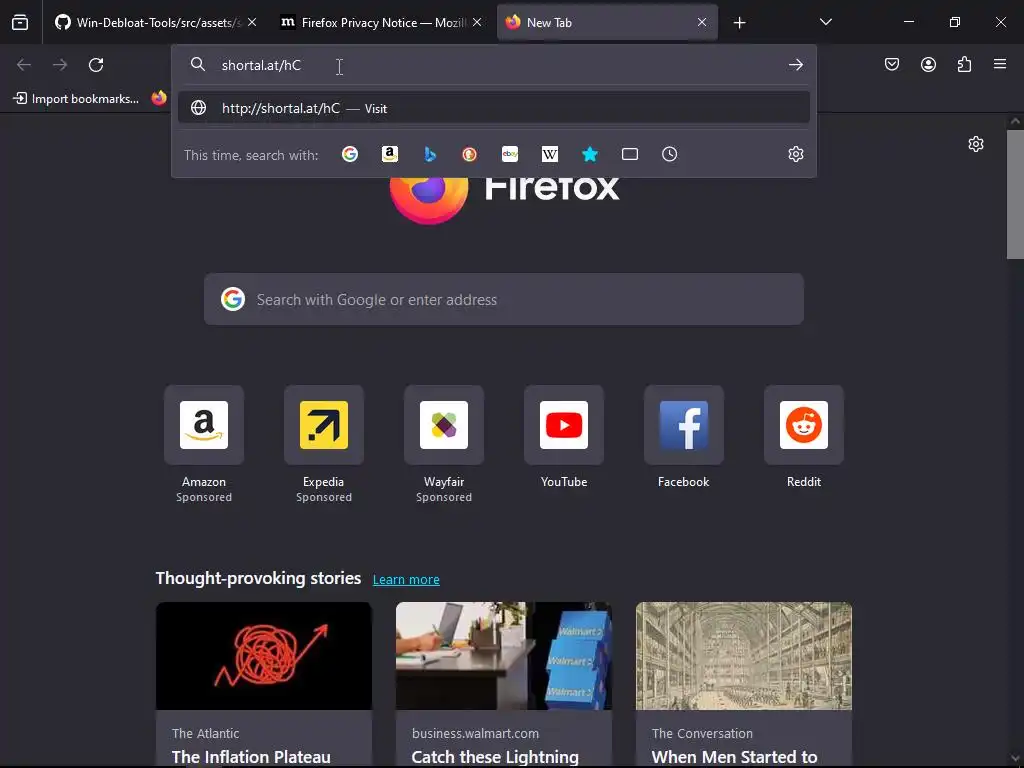Visit http://shortal.at/hC suggestion

(494, 108)
